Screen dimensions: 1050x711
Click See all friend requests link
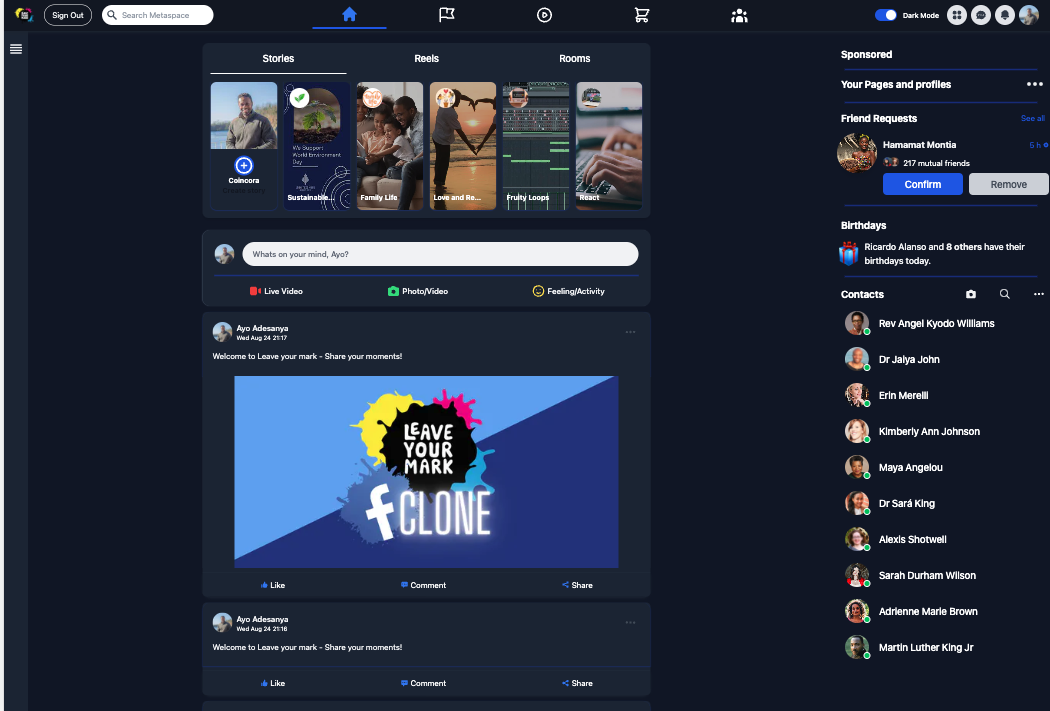pos(1033,118)
